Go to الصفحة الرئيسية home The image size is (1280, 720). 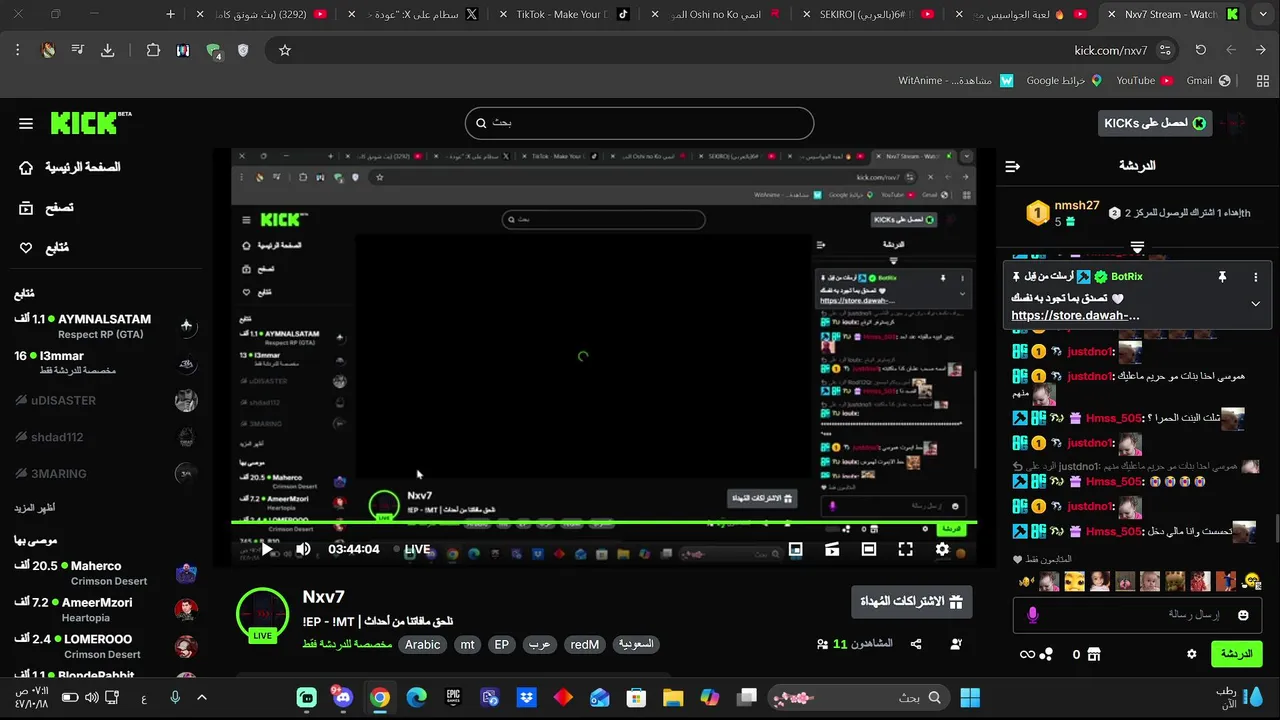click(70, 167)
